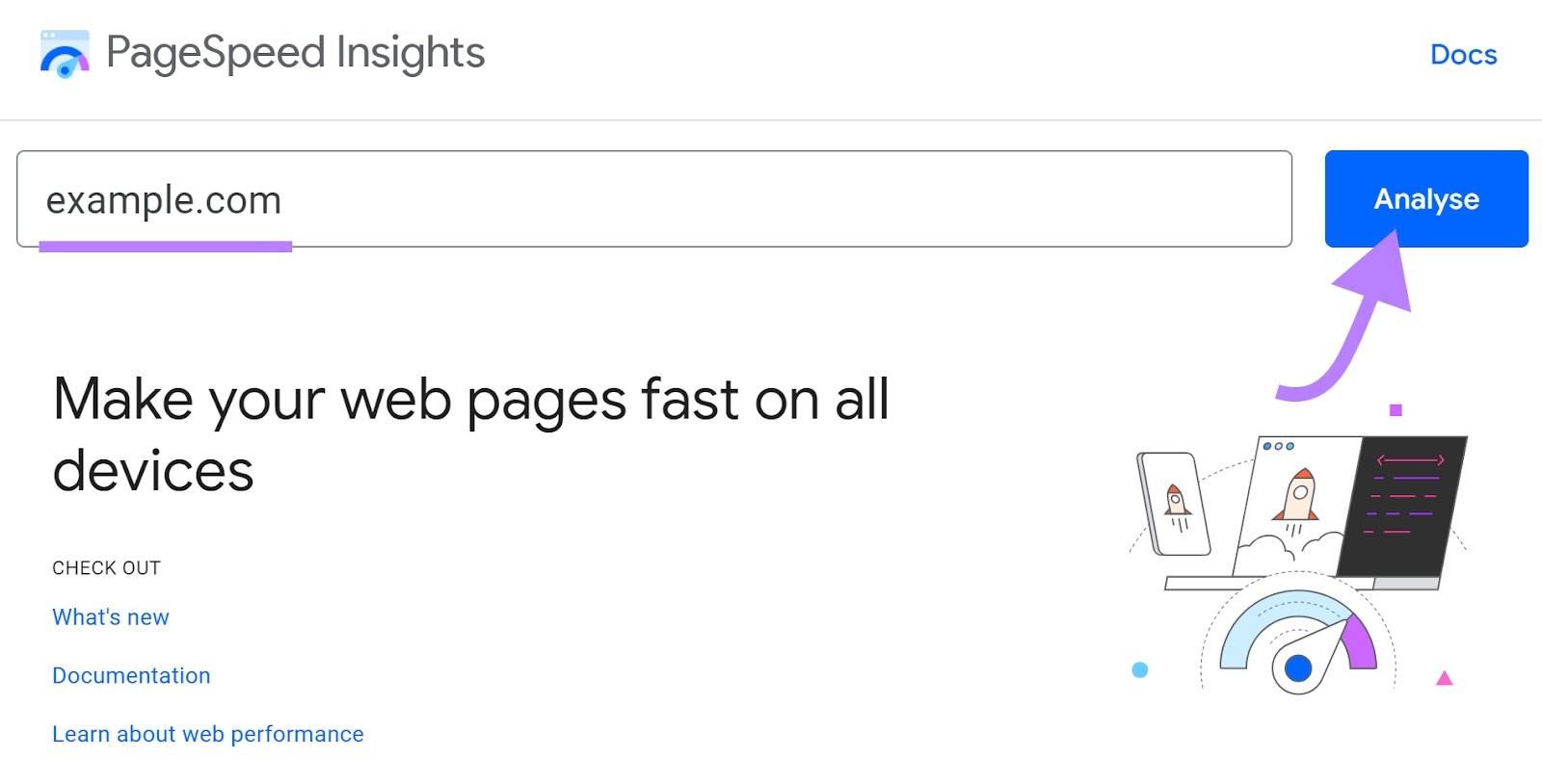
Task: Open the Documentation link
Action: (131, 676)
